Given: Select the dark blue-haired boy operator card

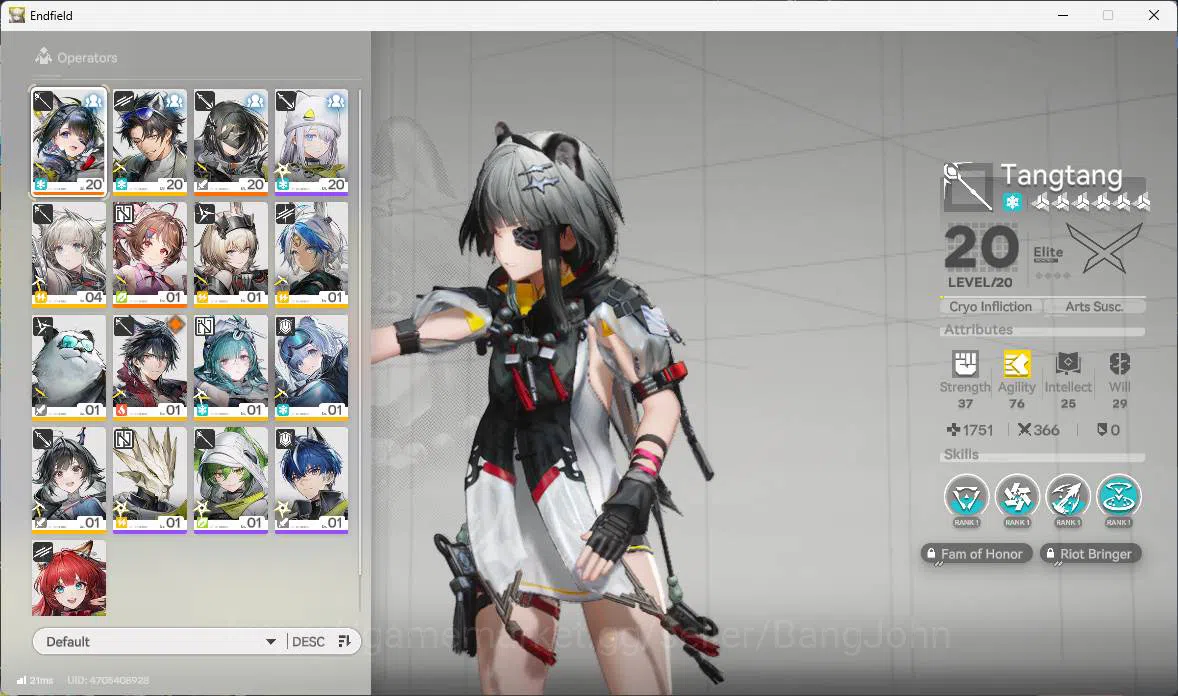Looking at the screenshot, I should [x=312, y=480].
